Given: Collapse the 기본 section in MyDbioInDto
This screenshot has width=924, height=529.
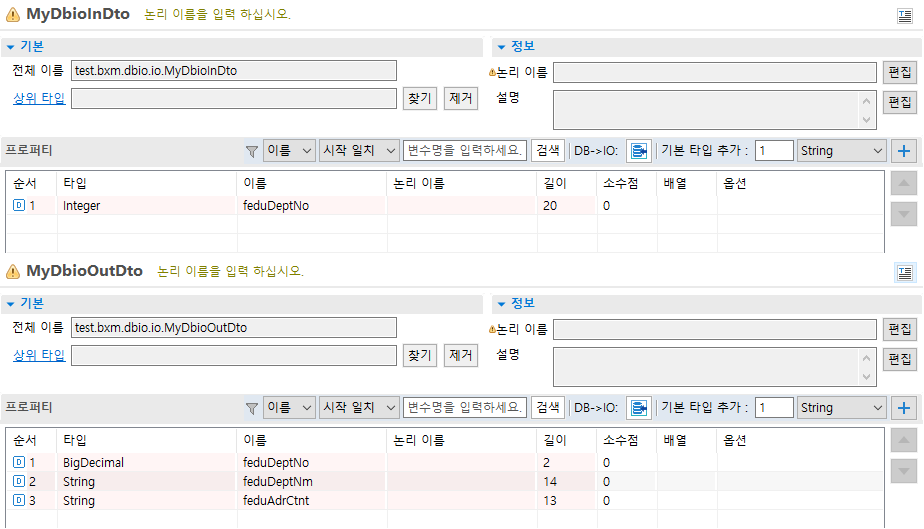Looking at the screenshot, I should (11, 47).
